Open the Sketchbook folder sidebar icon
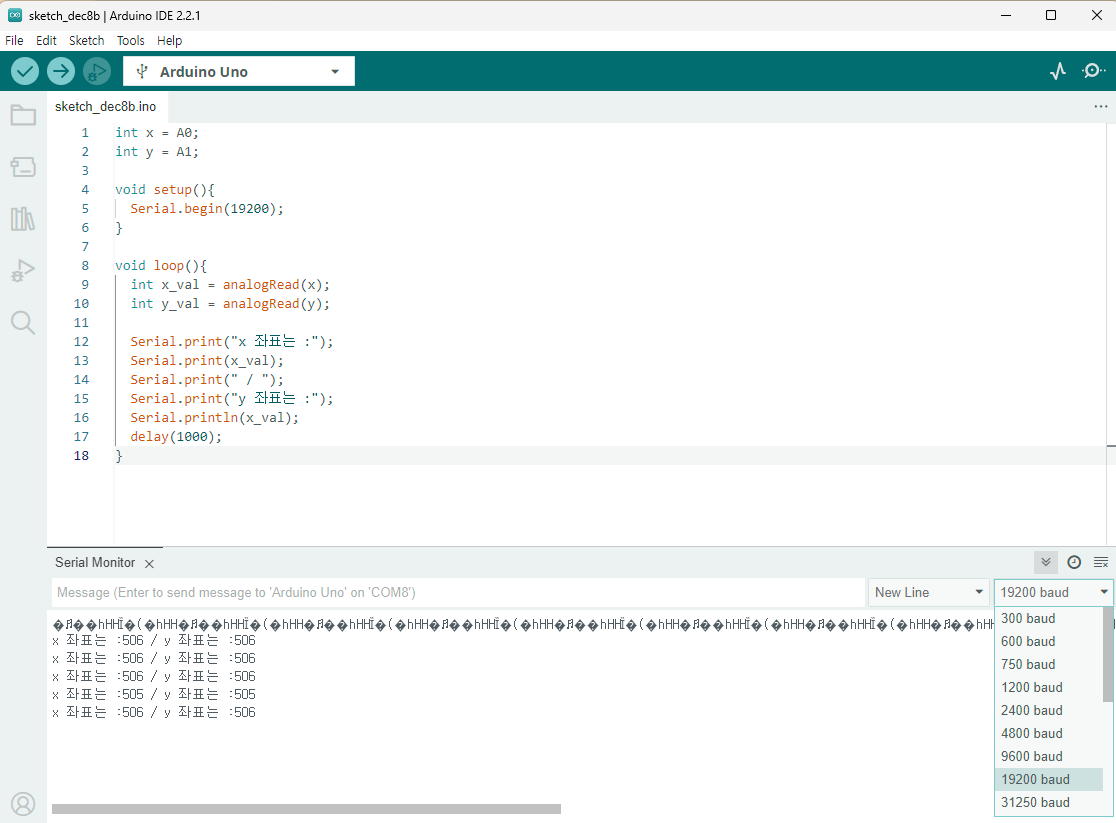 click(23, 115)
